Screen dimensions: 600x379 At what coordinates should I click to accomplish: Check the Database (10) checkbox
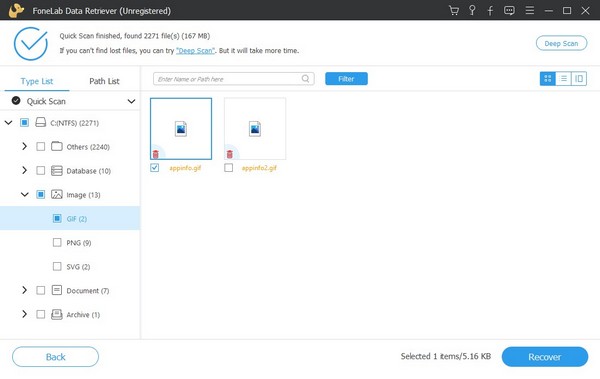(41, 171)
